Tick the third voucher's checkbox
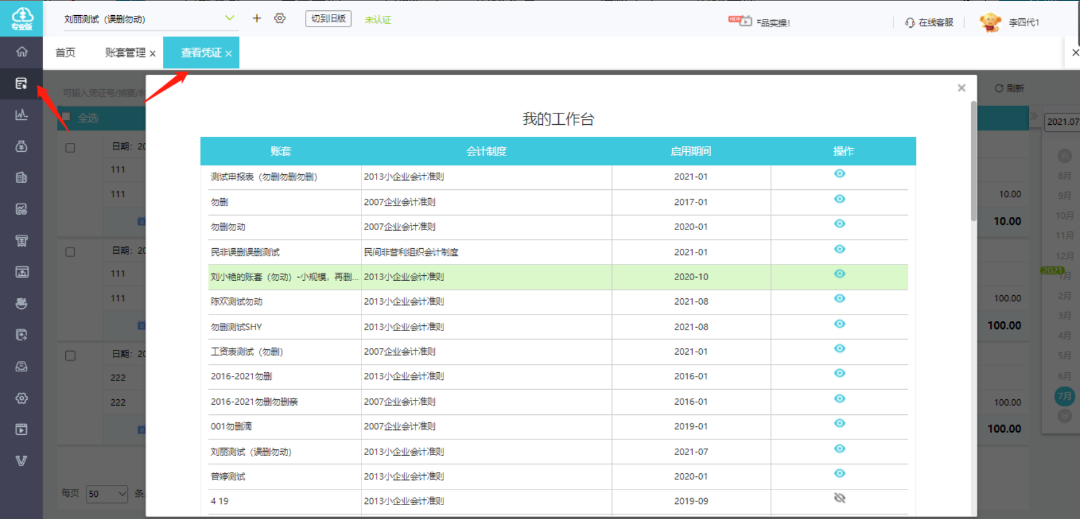 pyautogui.click(x=70, y=355)
